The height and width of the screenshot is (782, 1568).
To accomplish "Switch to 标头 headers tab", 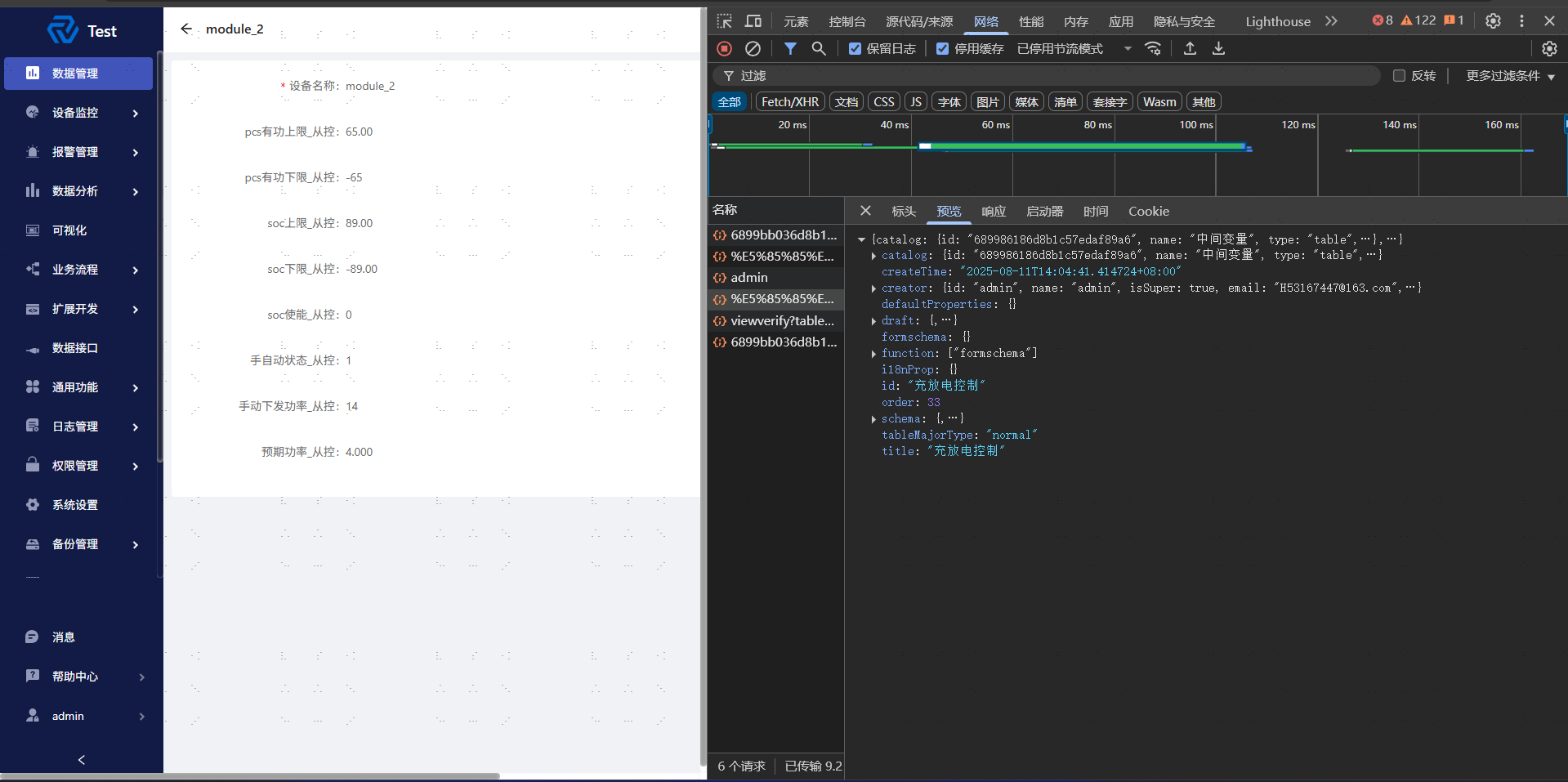I will (904, 211).
